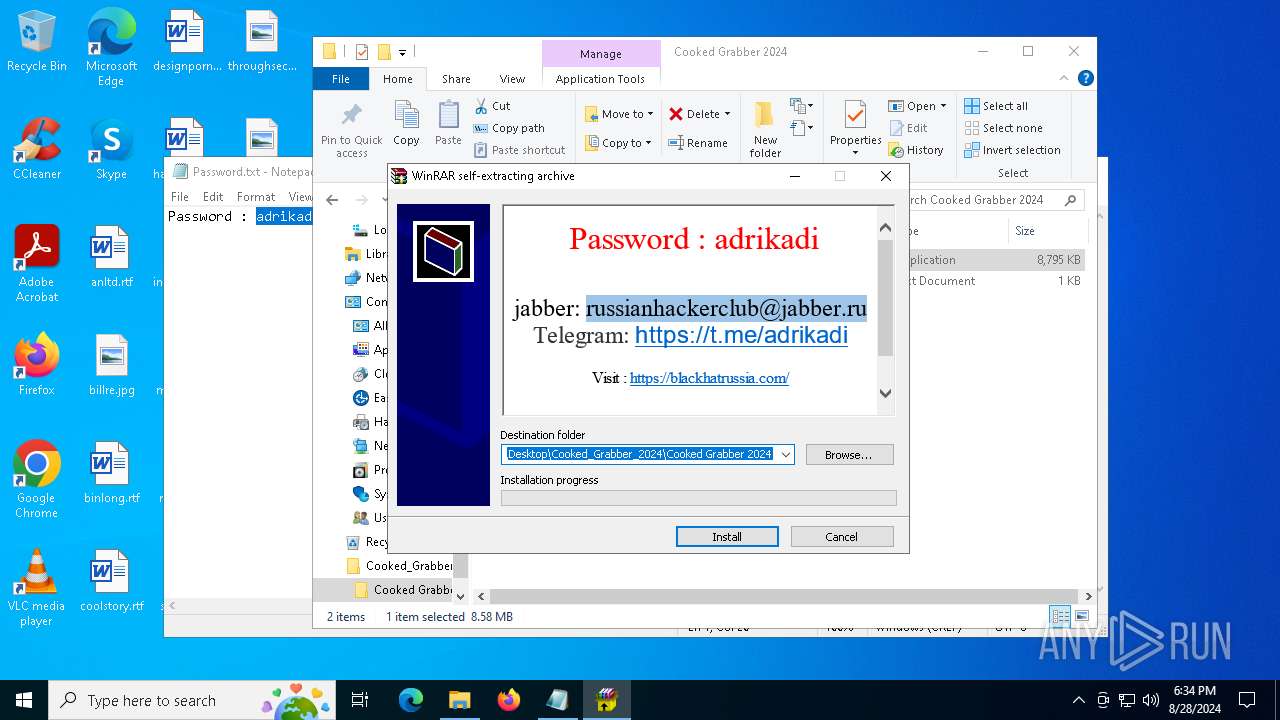Open Recycle Bin desktop icon

(37, 42)
